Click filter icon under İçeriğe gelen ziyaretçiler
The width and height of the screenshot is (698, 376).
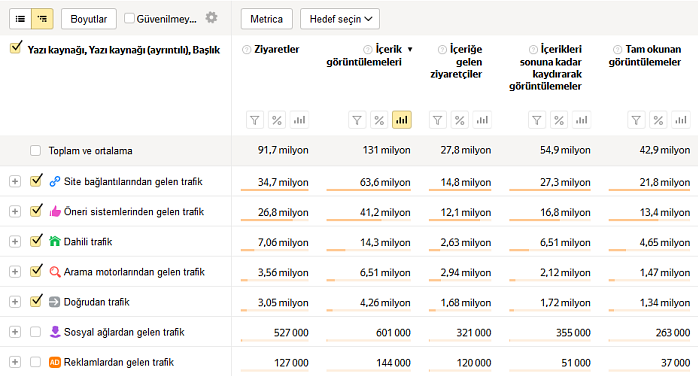click(437, 120)
